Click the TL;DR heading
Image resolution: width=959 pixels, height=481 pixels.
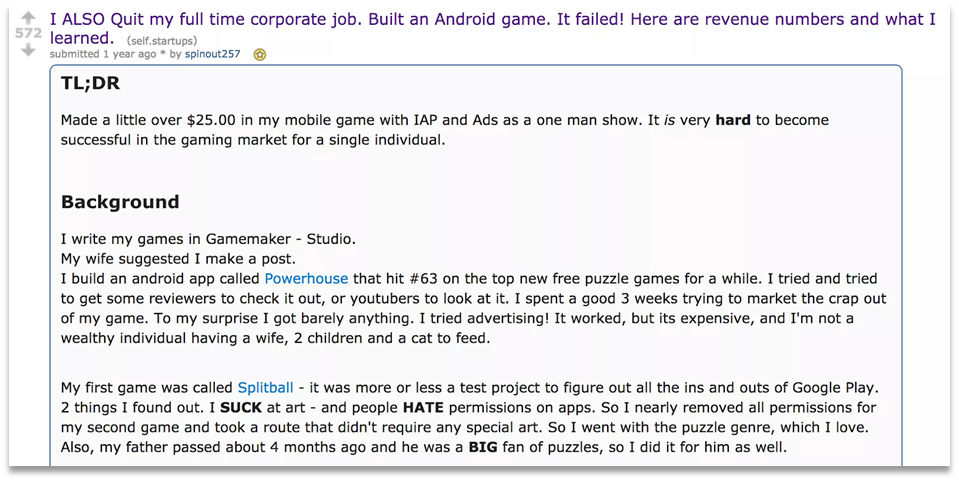(90, 83)
